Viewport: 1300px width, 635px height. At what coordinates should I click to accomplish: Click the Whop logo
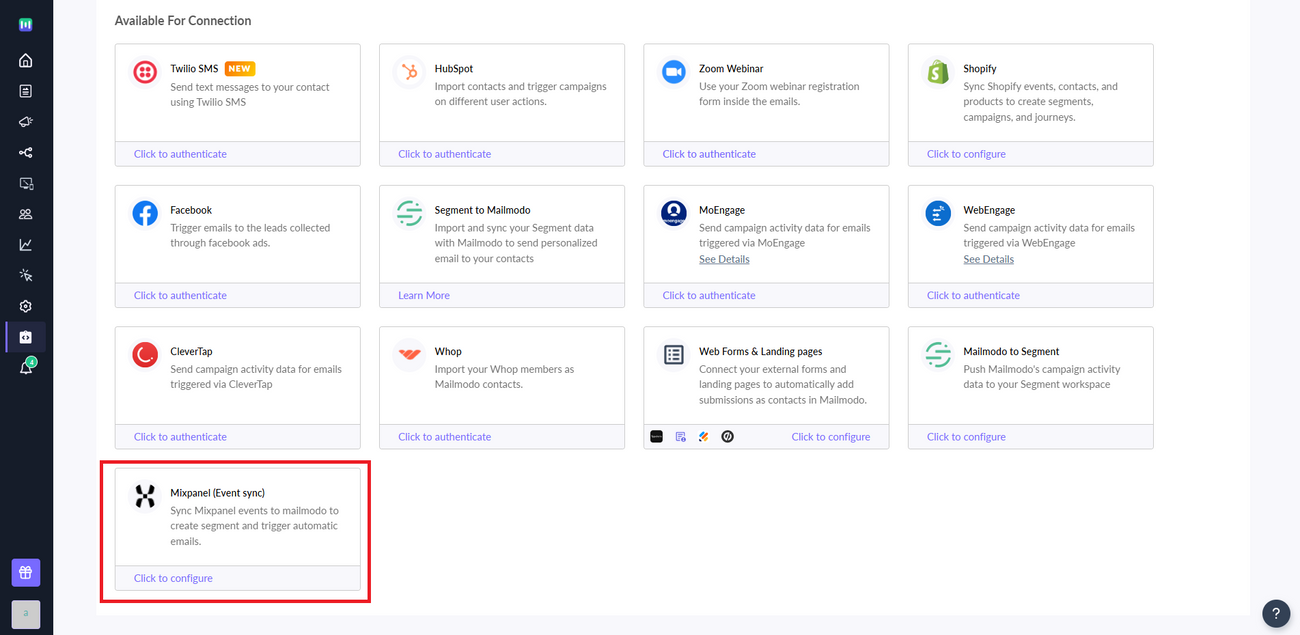(x=409, y=355)
